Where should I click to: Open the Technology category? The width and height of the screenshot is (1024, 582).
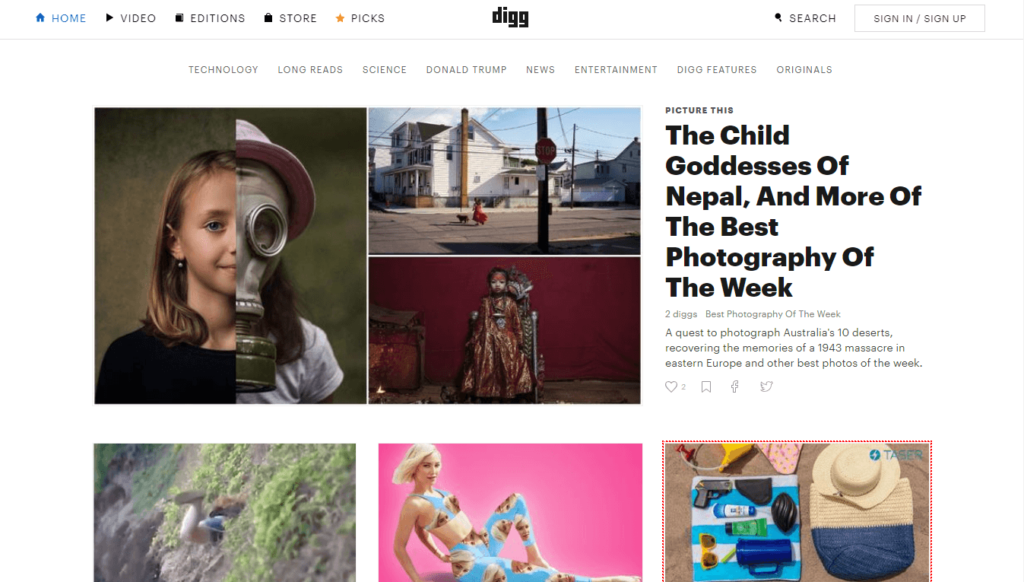223,70
